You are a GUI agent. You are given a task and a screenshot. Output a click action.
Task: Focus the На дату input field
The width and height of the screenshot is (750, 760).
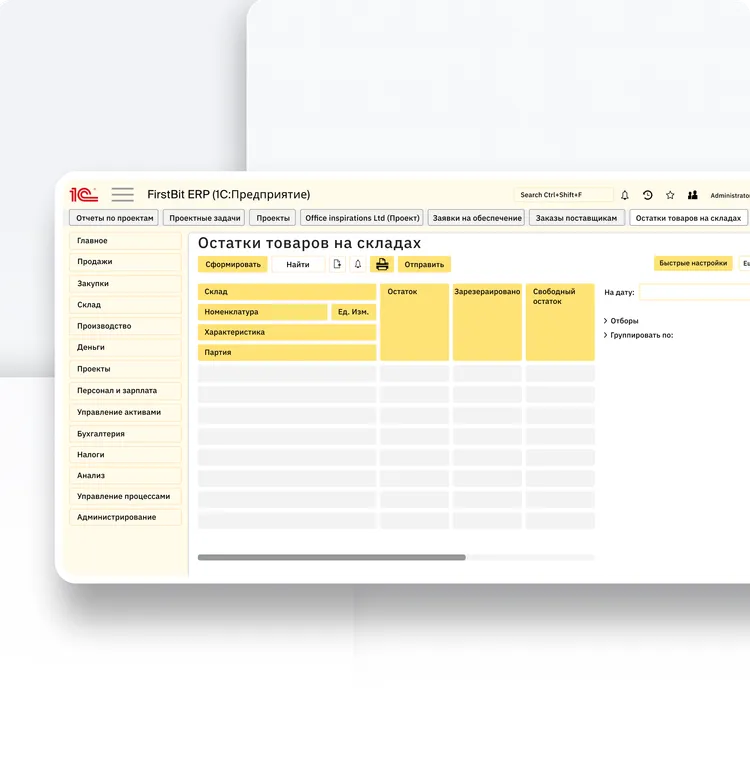[x=694, y=292]
